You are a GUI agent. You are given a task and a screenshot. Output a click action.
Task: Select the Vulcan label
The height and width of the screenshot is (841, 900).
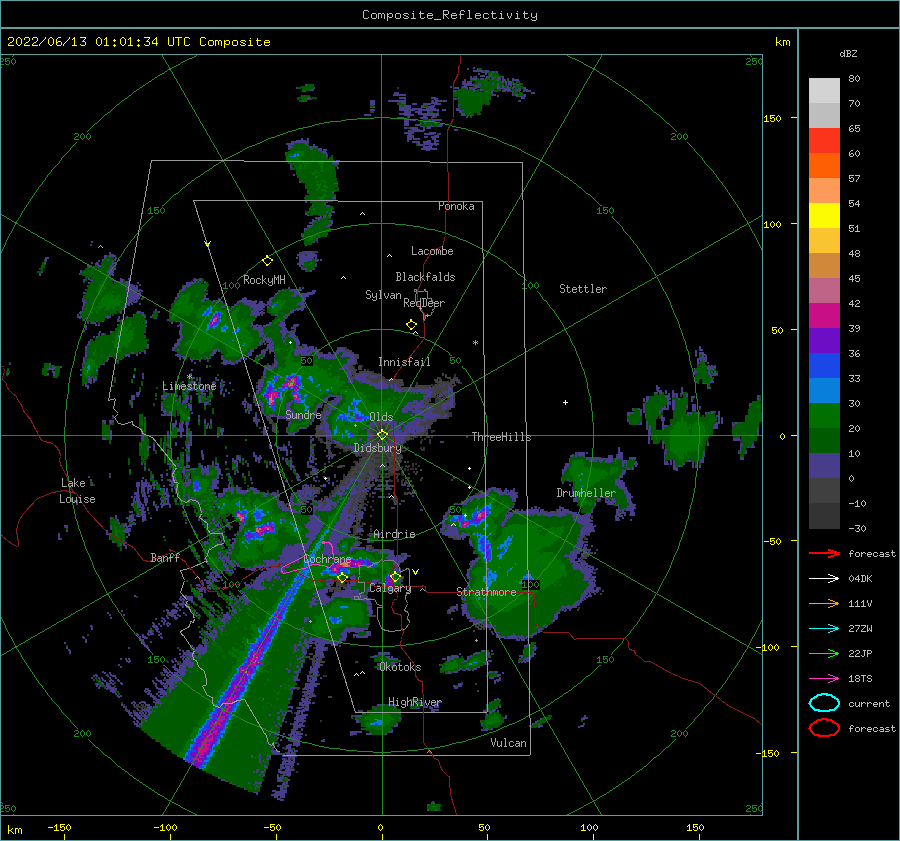[508, 743]
